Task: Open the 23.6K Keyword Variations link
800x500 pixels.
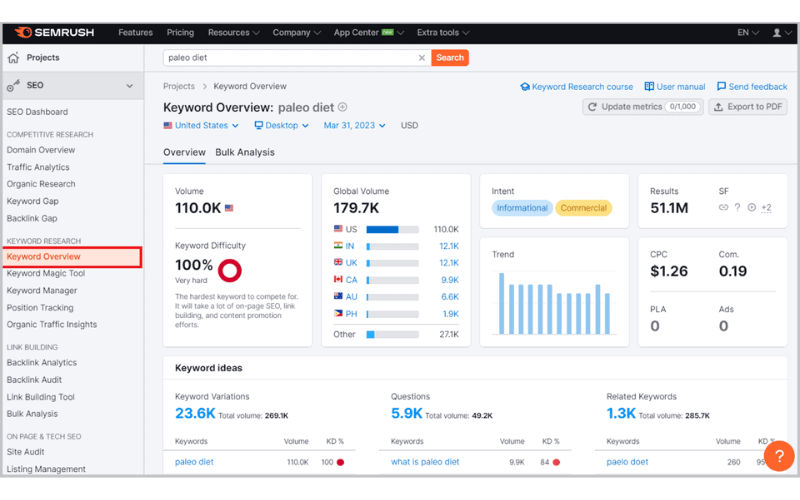Action: pyautogui.click(x=195, y=413)
